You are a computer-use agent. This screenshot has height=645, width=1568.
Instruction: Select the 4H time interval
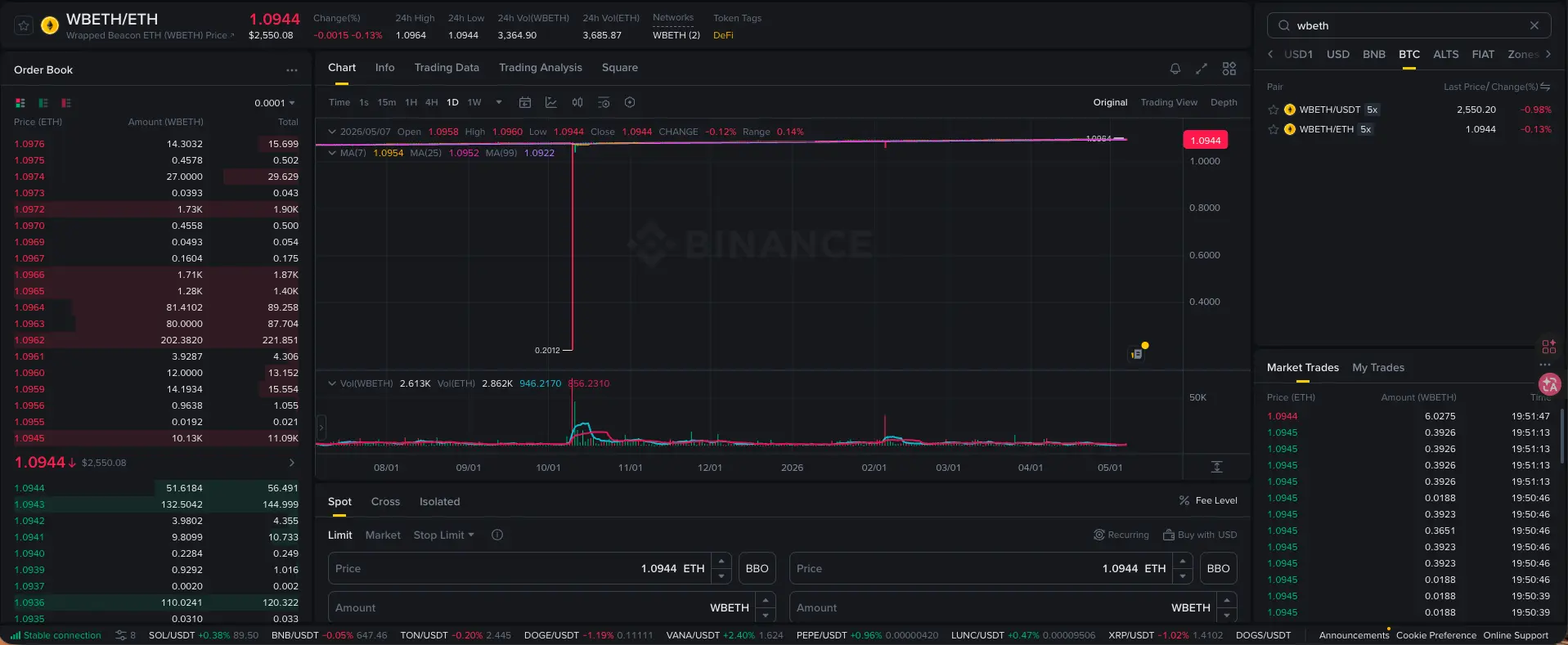[x=432, y=102]
